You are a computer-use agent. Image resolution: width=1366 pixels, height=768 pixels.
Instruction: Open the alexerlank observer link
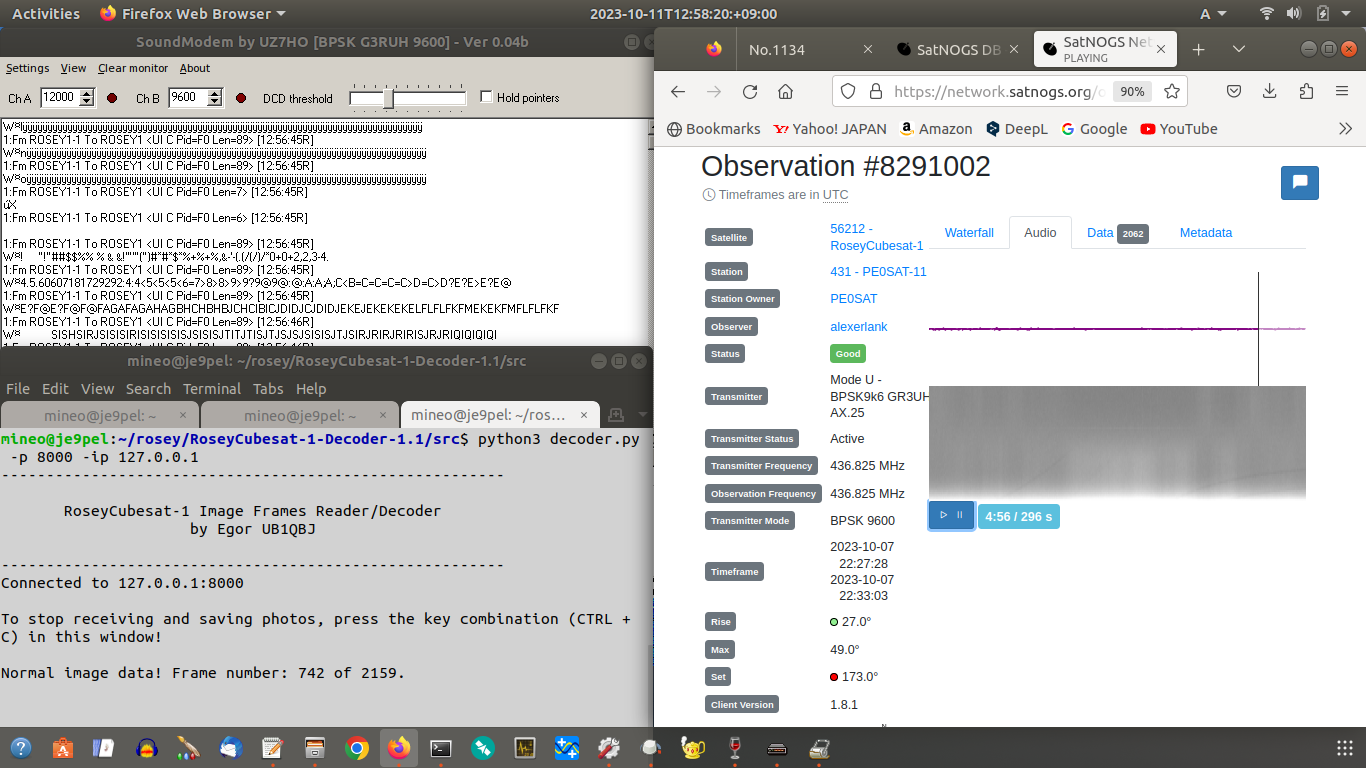pyautogui.click(x=858, y=327)
